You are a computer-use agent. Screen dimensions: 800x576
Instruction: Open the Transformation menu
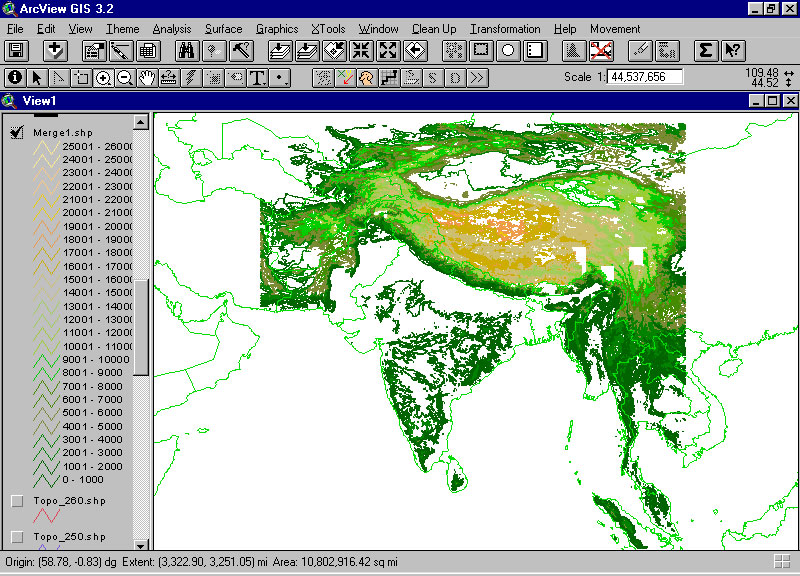click(x=505, y=29)
